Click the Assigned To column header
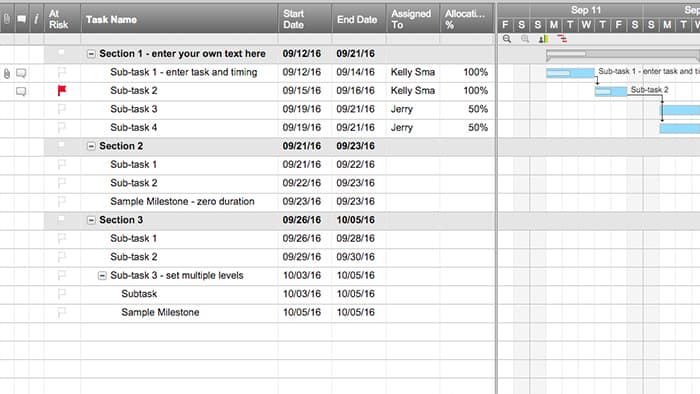This screenshot has width=700, height=394. coord(412,19)
